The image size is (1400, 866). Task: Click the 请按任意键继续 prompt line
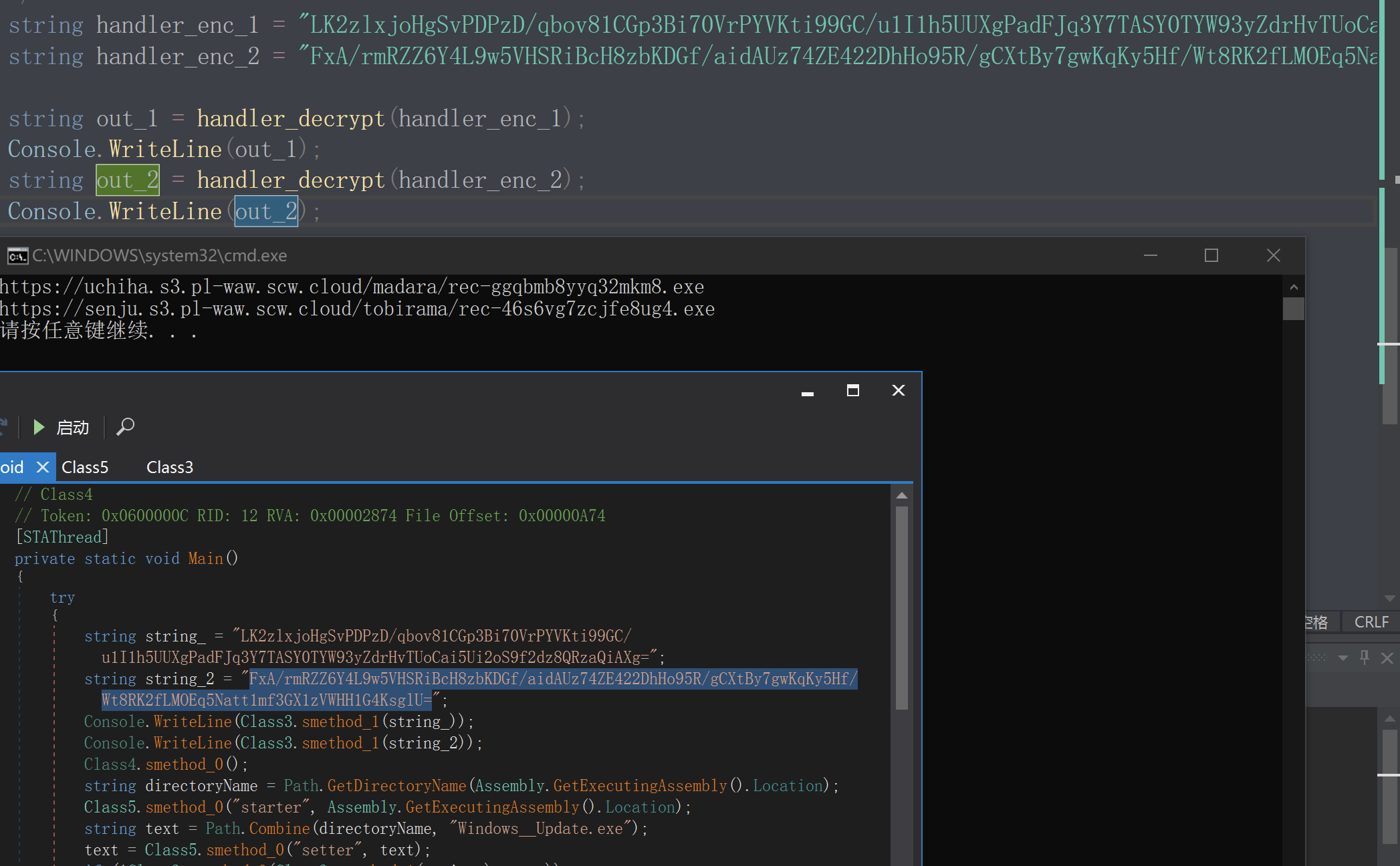point(98,331)
